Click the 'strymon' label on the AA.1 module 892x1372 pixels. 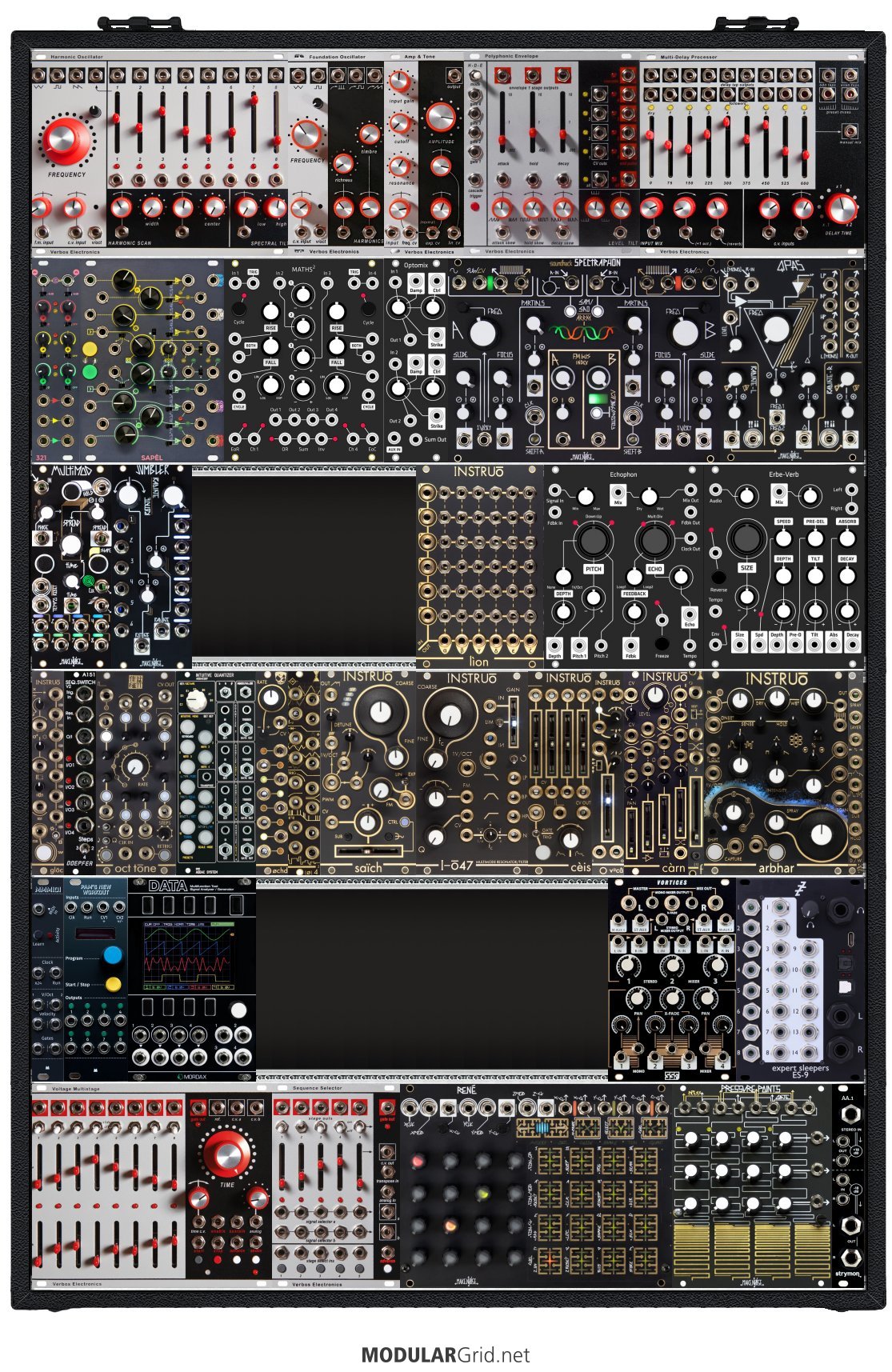[x=847, y=1273]
